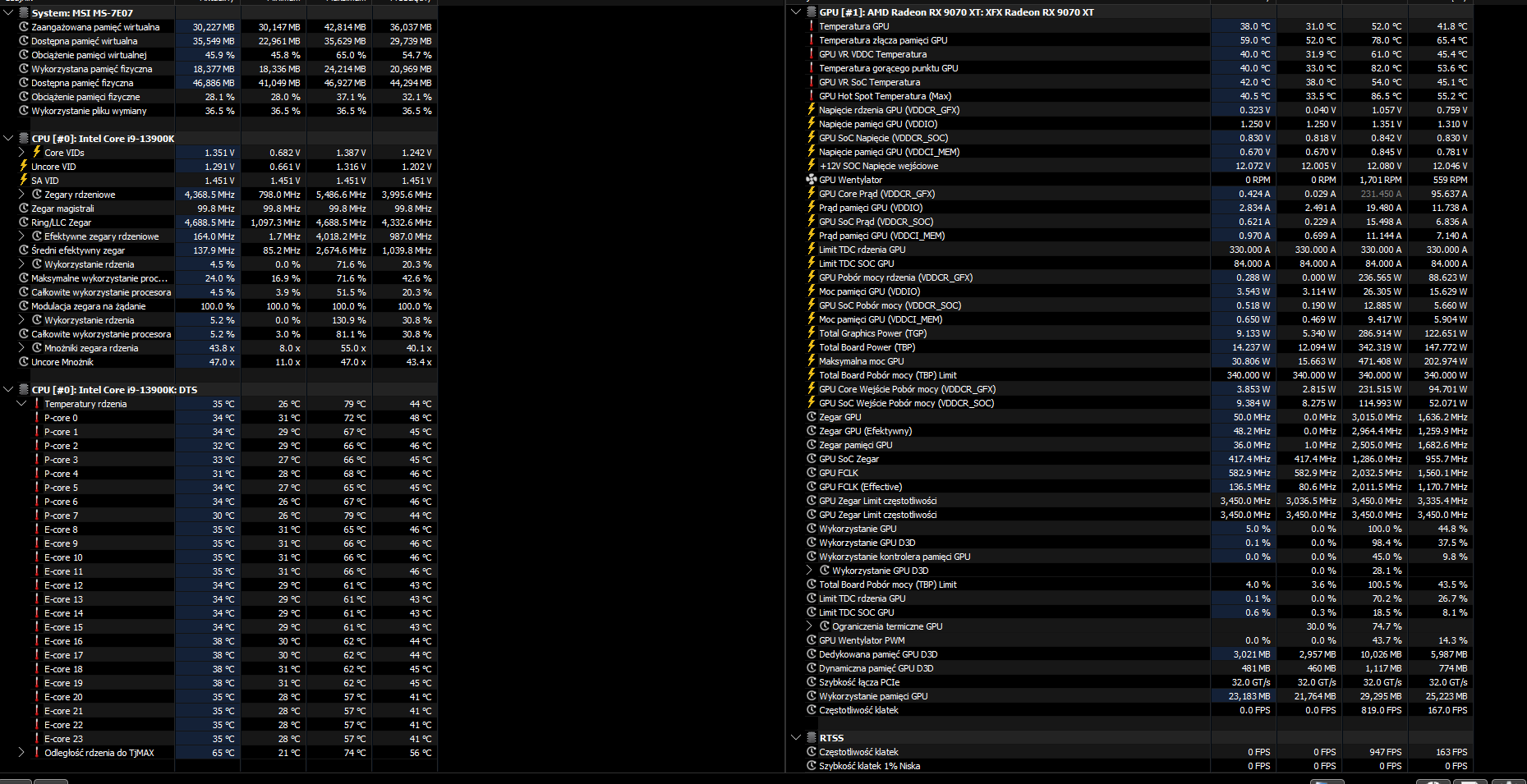Click the gauge icon for Szybkość łącza PCIe
1527x784 pixels.
(812, 682)
